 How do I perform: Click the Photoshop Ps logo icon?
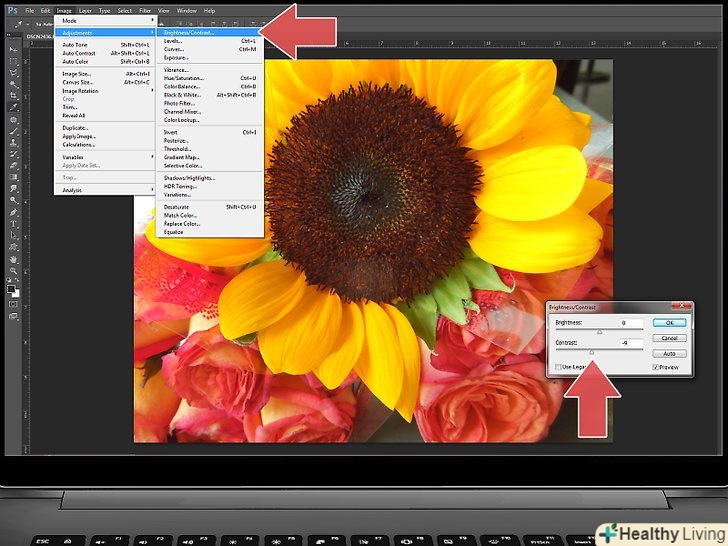point(13,10)
